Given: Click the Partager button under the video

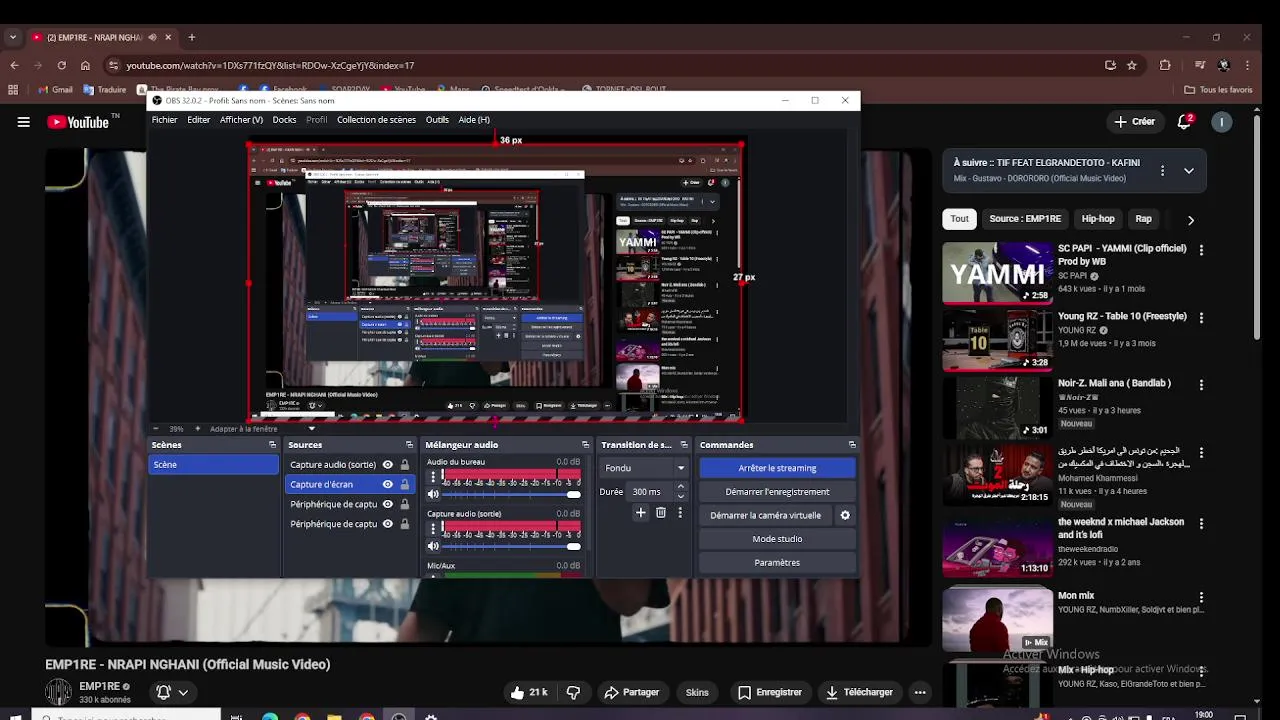Looking at the screenshot, I should 632,692.
